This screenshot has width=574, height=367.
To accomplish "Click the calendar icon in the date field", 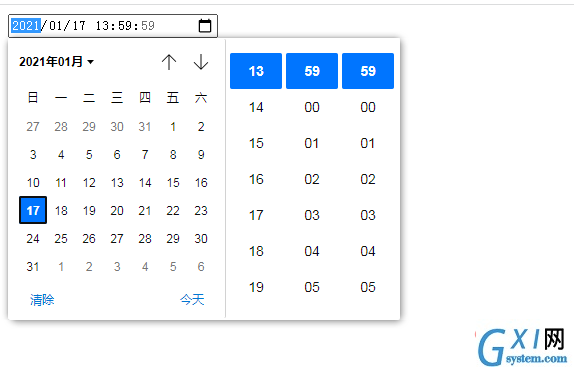I will (x=205, y=26).
